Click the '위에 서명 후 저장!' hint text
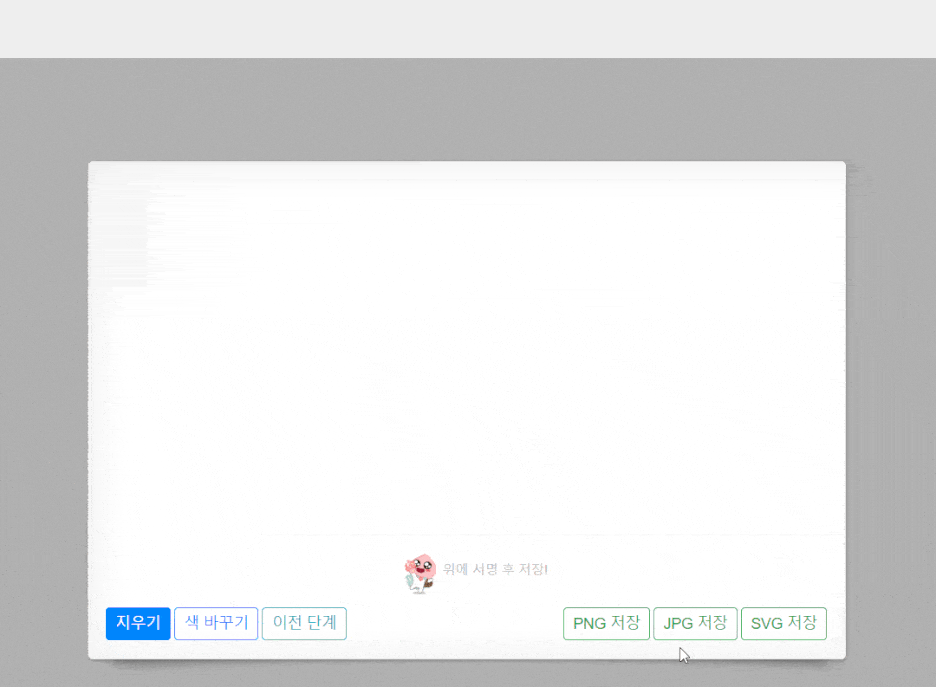The height and width of the screenshot is (687, 936). coord(495,569)
